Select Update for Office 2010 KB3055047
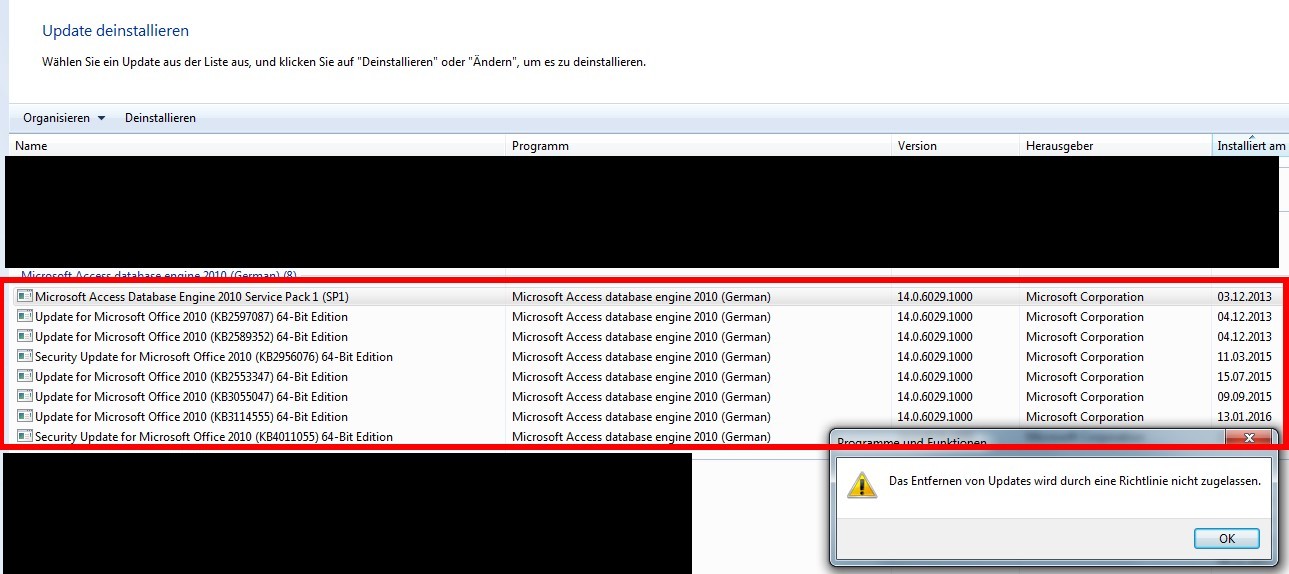1289x574 pixels. click(191, 397)
